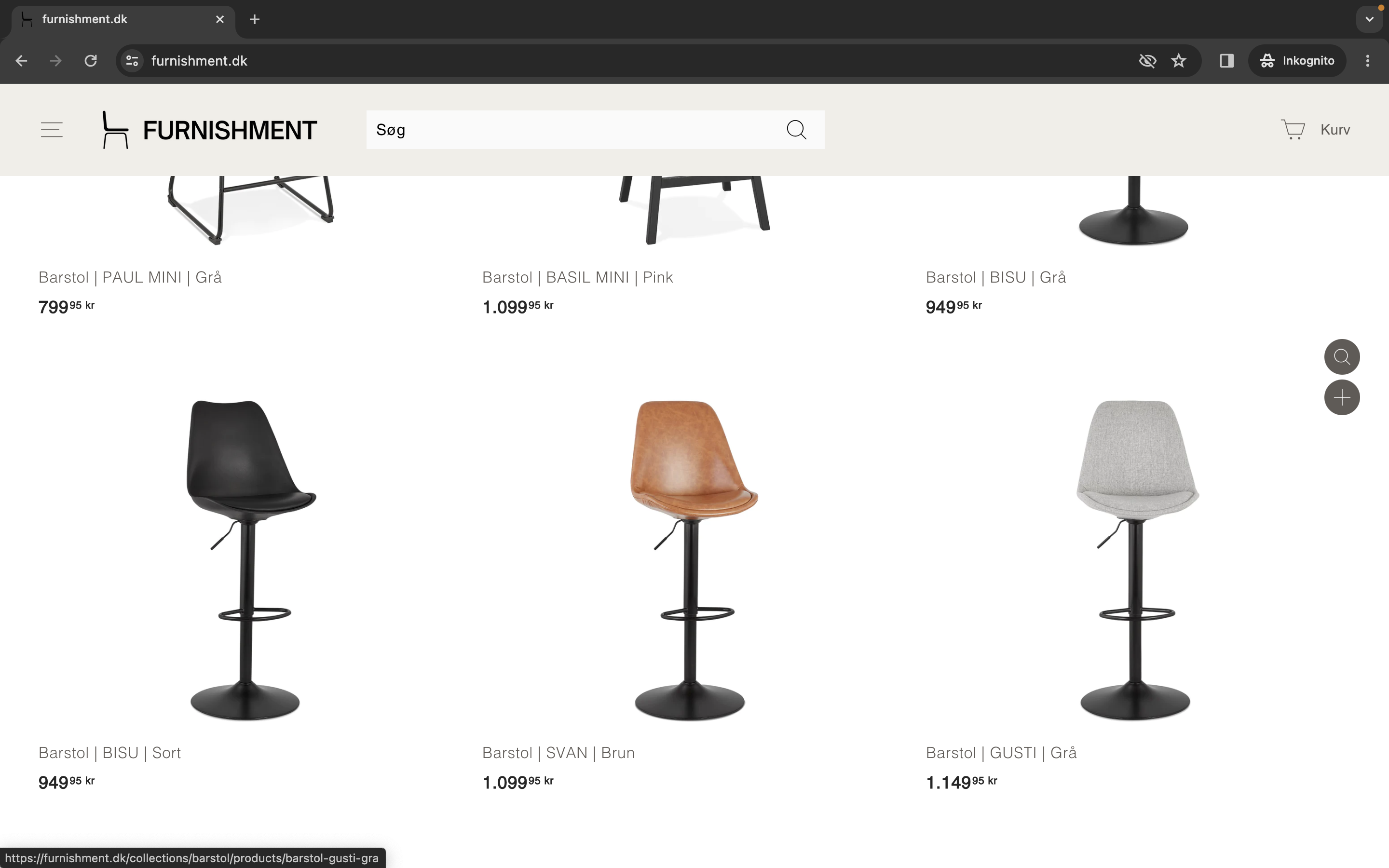Image resolution: width=1389 pixels, height=868 pixels.
Task: Toggle the browser side panel
Action: pos(1226,61)
